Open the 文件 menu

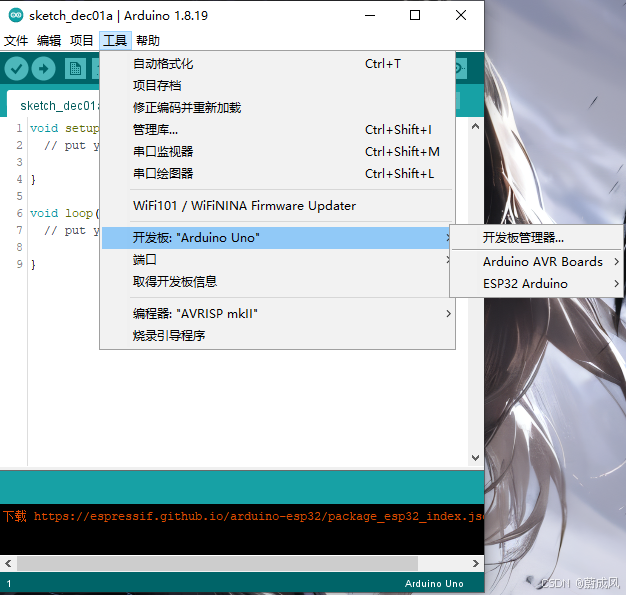coord(16,40)
